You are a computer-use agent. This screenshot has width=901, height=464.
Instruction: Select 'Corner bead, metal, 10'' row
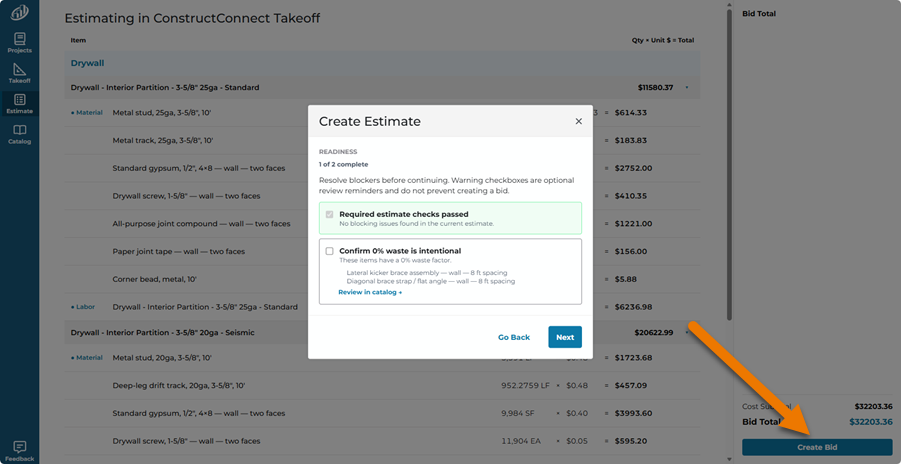point(382,279)
